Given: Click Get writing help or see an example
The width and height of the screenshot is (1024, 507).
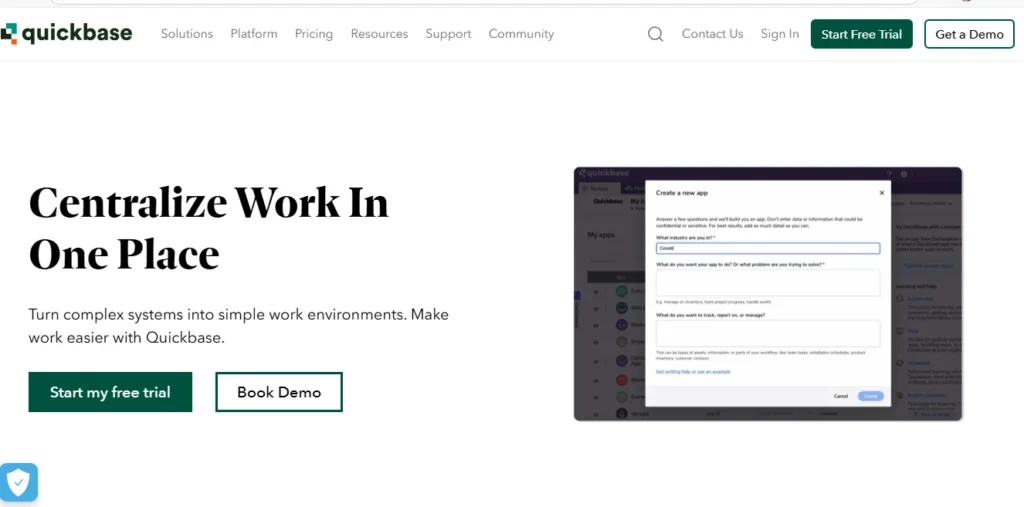Looking at the screenshot, I should 693,372.
